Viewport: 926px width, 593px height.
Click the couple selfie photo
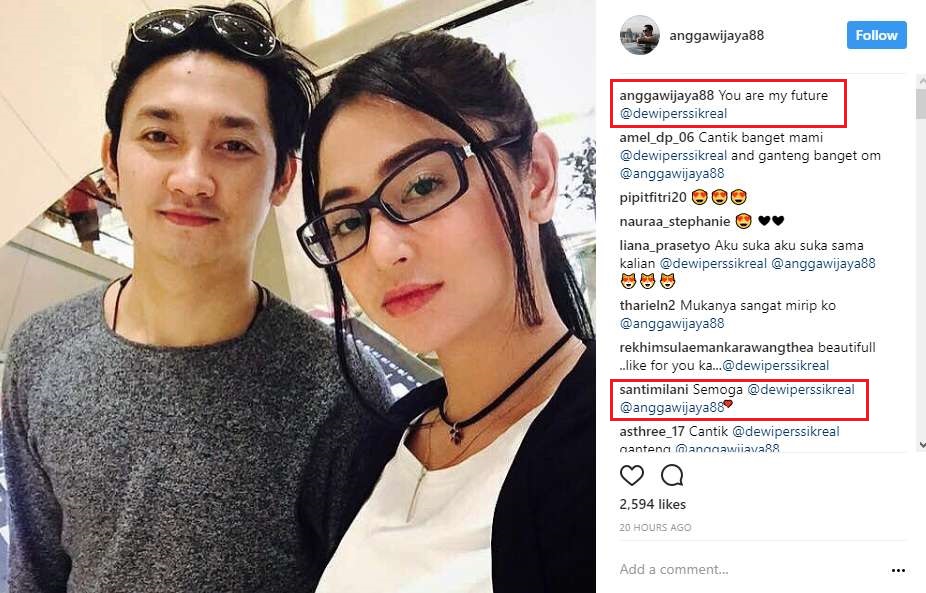point(298,296)
